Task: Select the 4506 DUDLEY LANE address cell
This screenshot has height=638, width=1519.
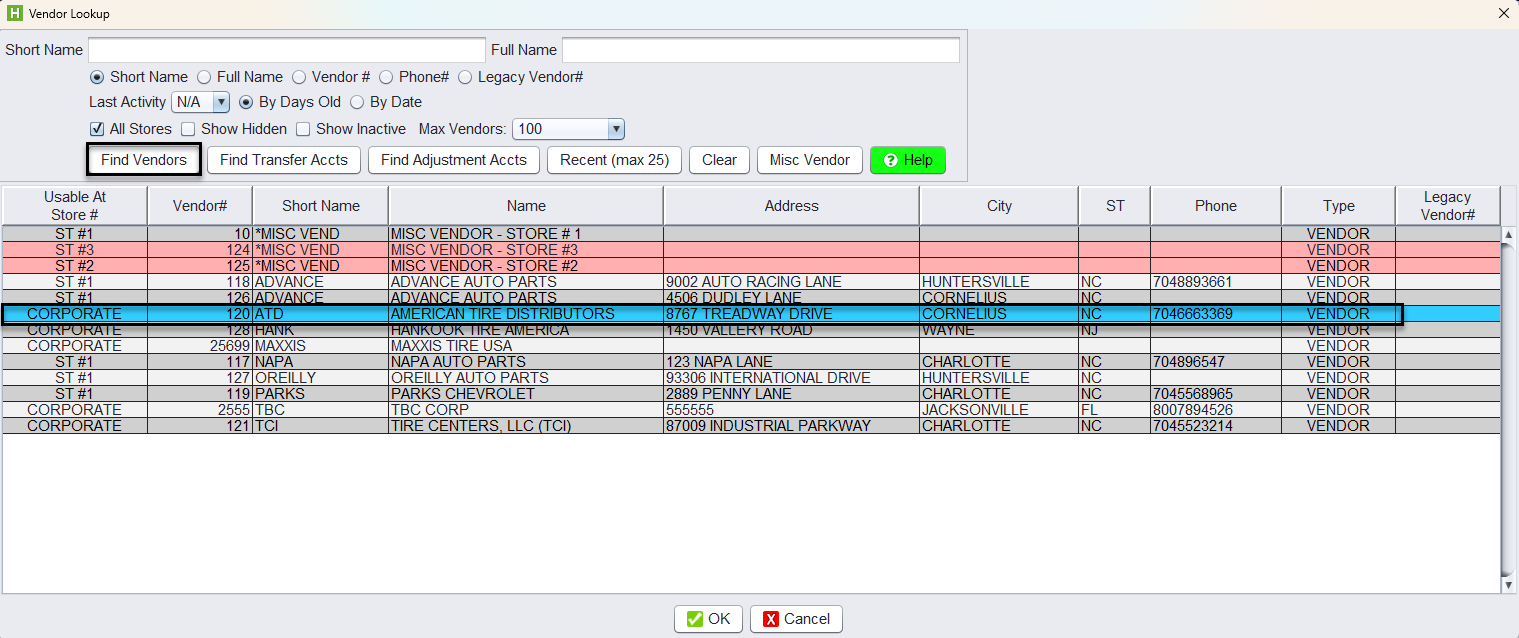Action: point(791,298)
